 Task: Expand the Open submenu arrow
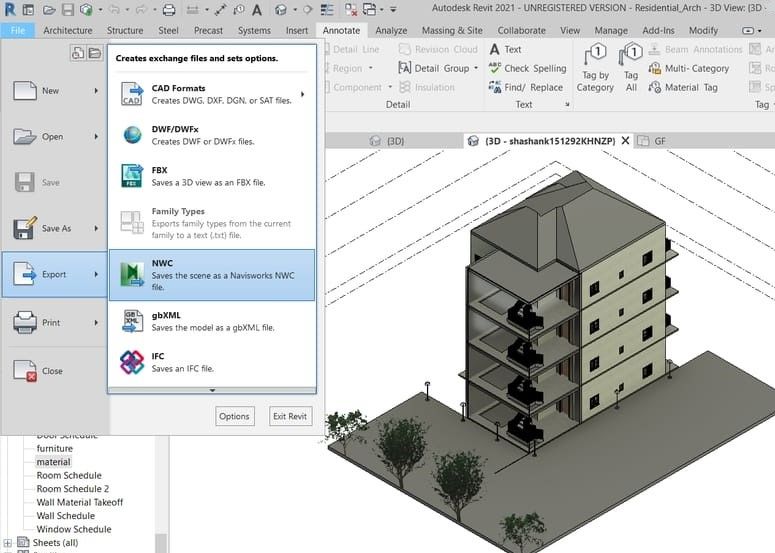tap(96, 136)
